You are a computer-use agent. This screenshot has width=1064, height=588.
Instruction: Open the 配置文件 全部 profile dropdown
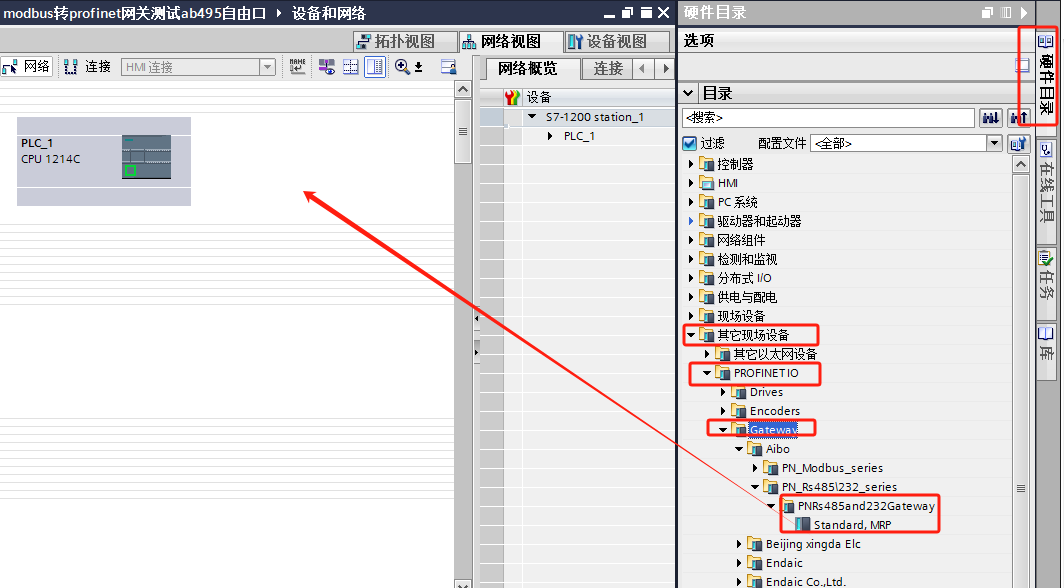tap(994, 143)
